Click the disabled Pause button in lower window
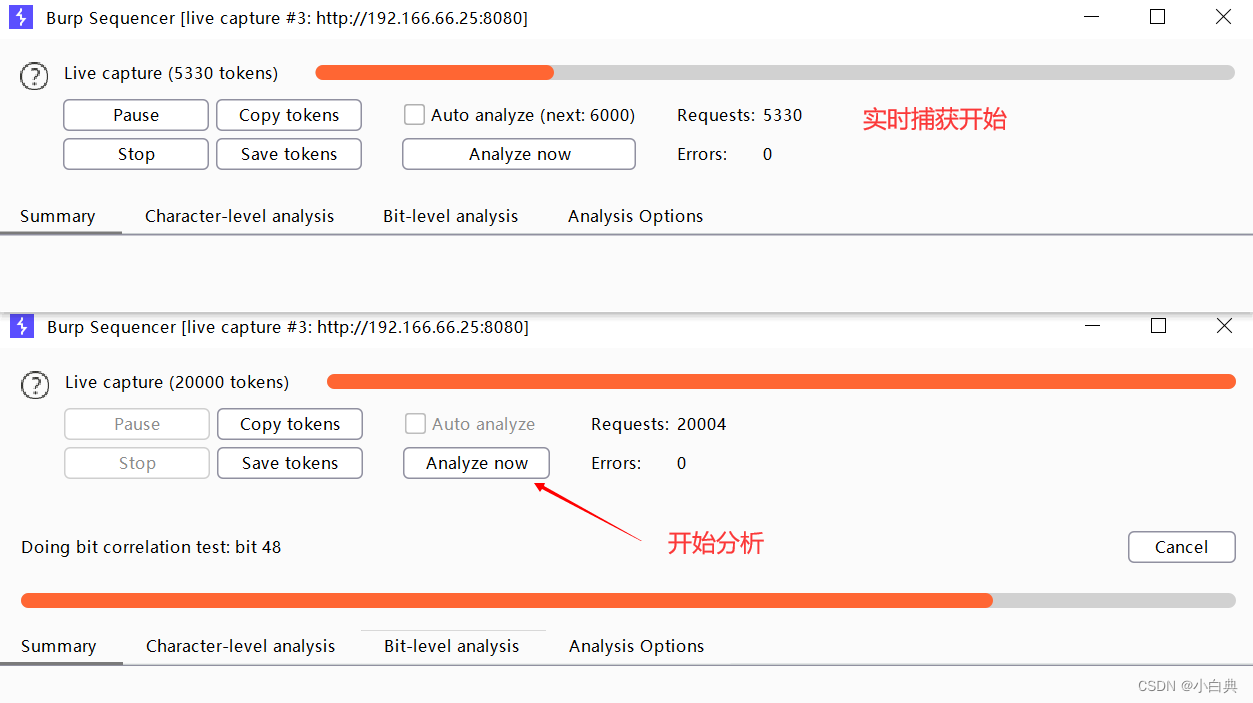 coord(137,424)
